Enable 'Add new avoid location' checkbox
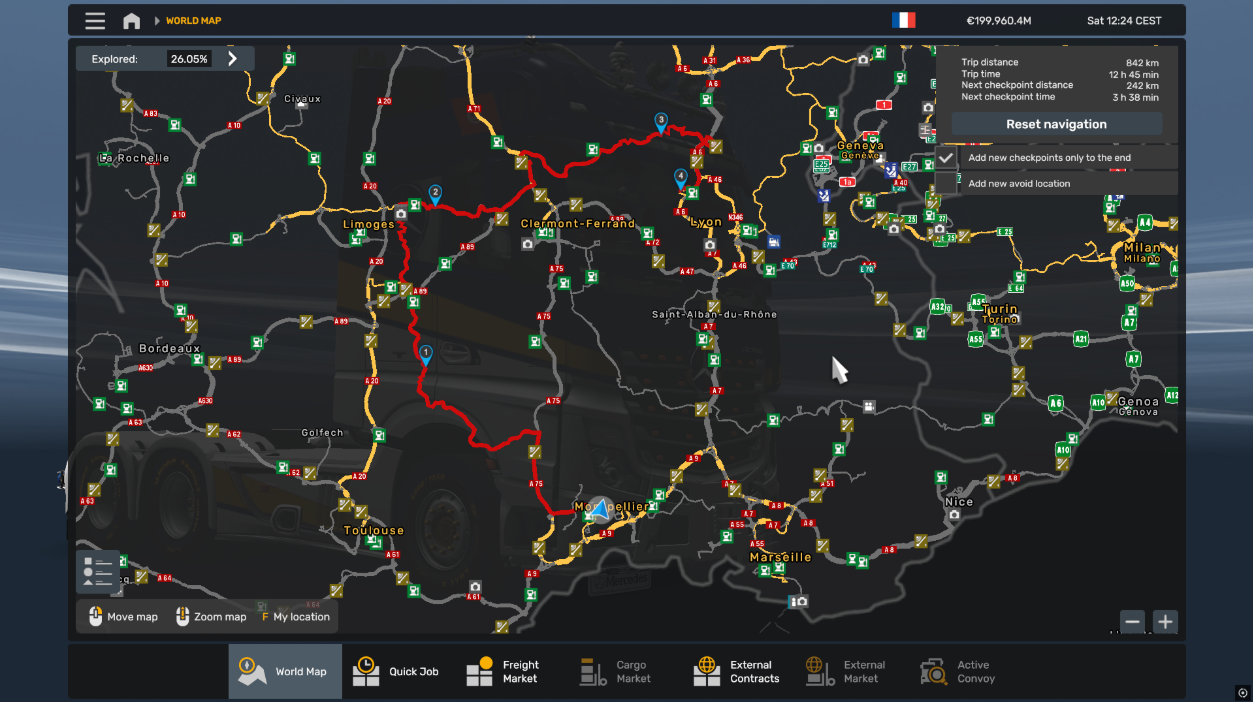Viewport: 1253px width, 702px height. (x=946, y=183)
